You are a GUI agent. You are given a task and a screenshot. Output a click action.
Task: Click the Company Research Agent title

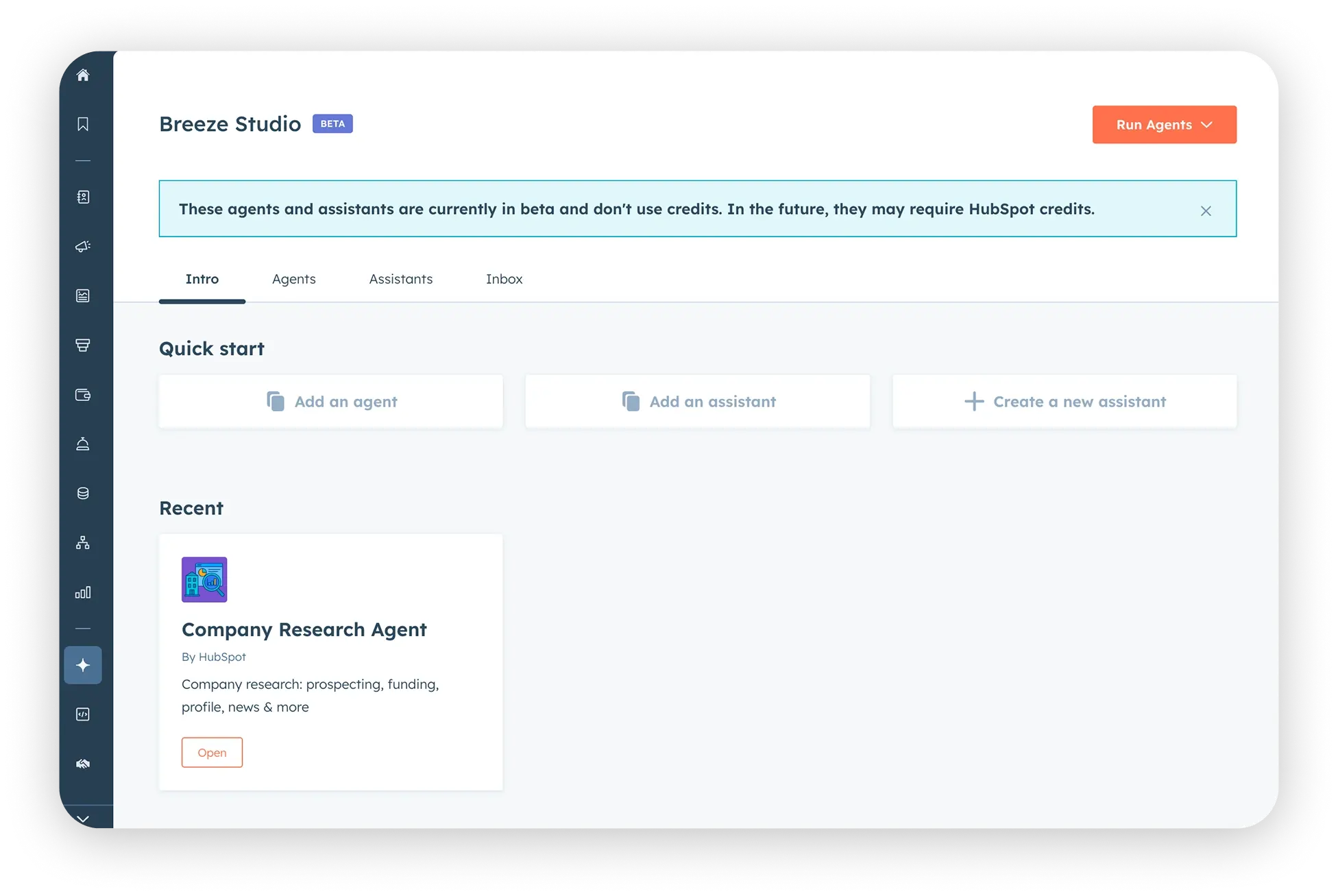click(304, 630)
